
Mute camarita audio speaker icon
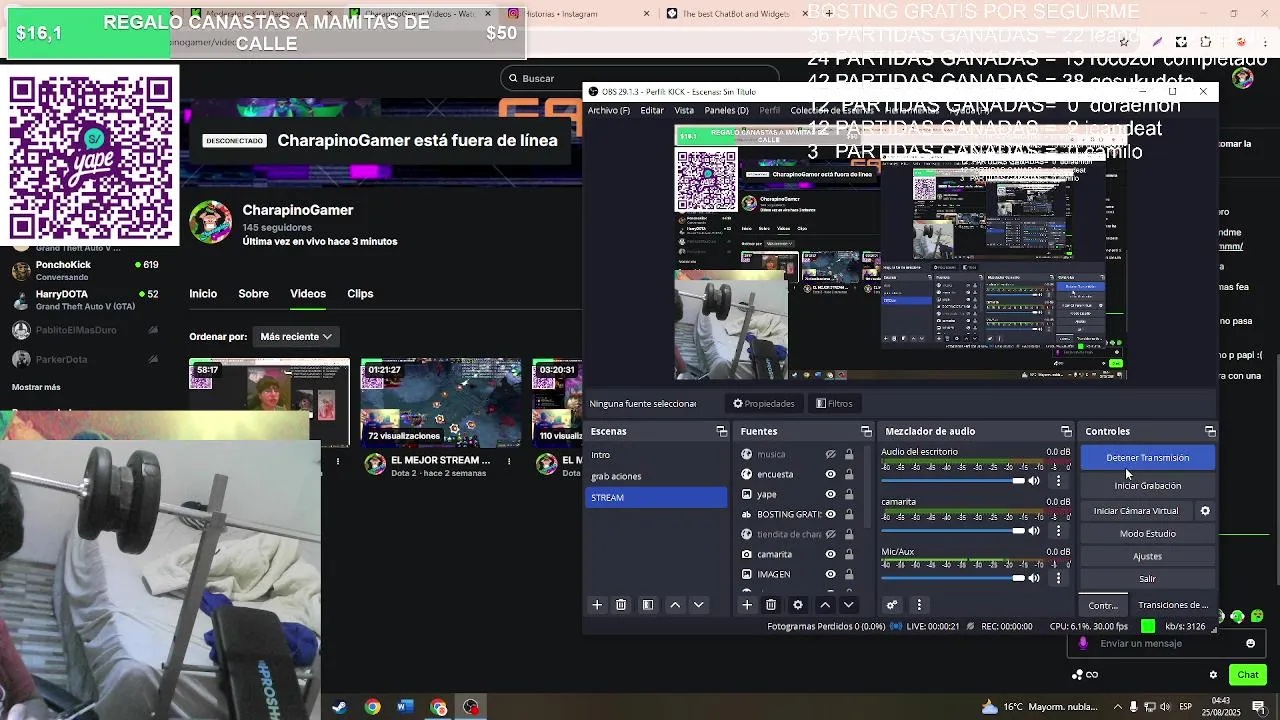1035,531
